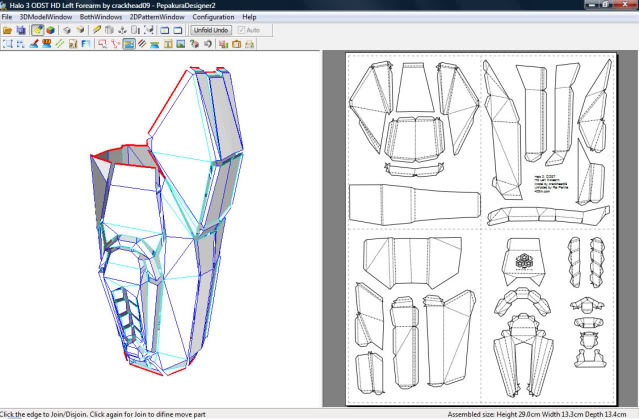Click the open folder icon in toolbar

click(x=7, y=30)
